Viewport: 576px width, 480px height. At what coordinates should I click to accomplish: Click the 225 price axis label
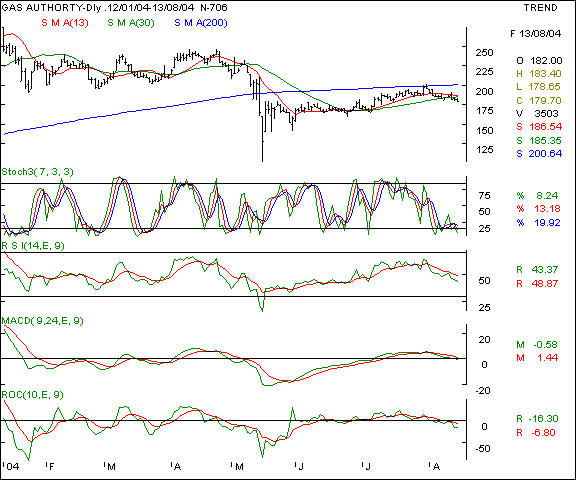point(485,72)
